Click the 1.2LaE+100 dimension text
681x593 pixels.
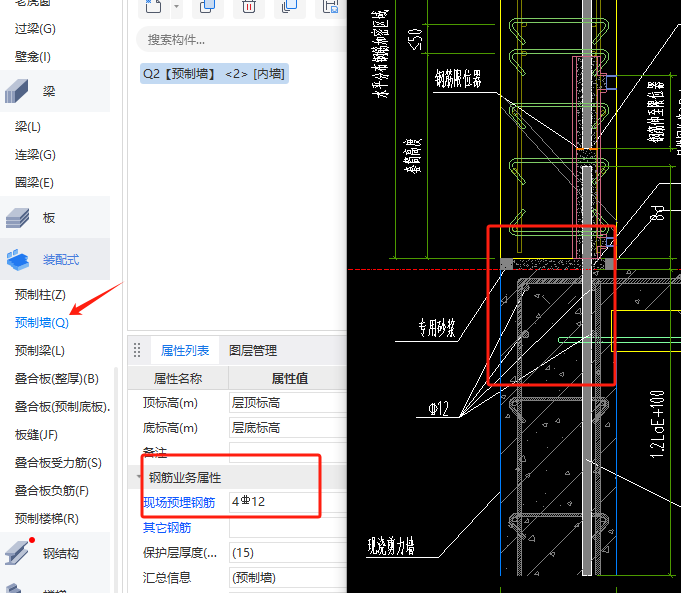(x=657, y=424)
